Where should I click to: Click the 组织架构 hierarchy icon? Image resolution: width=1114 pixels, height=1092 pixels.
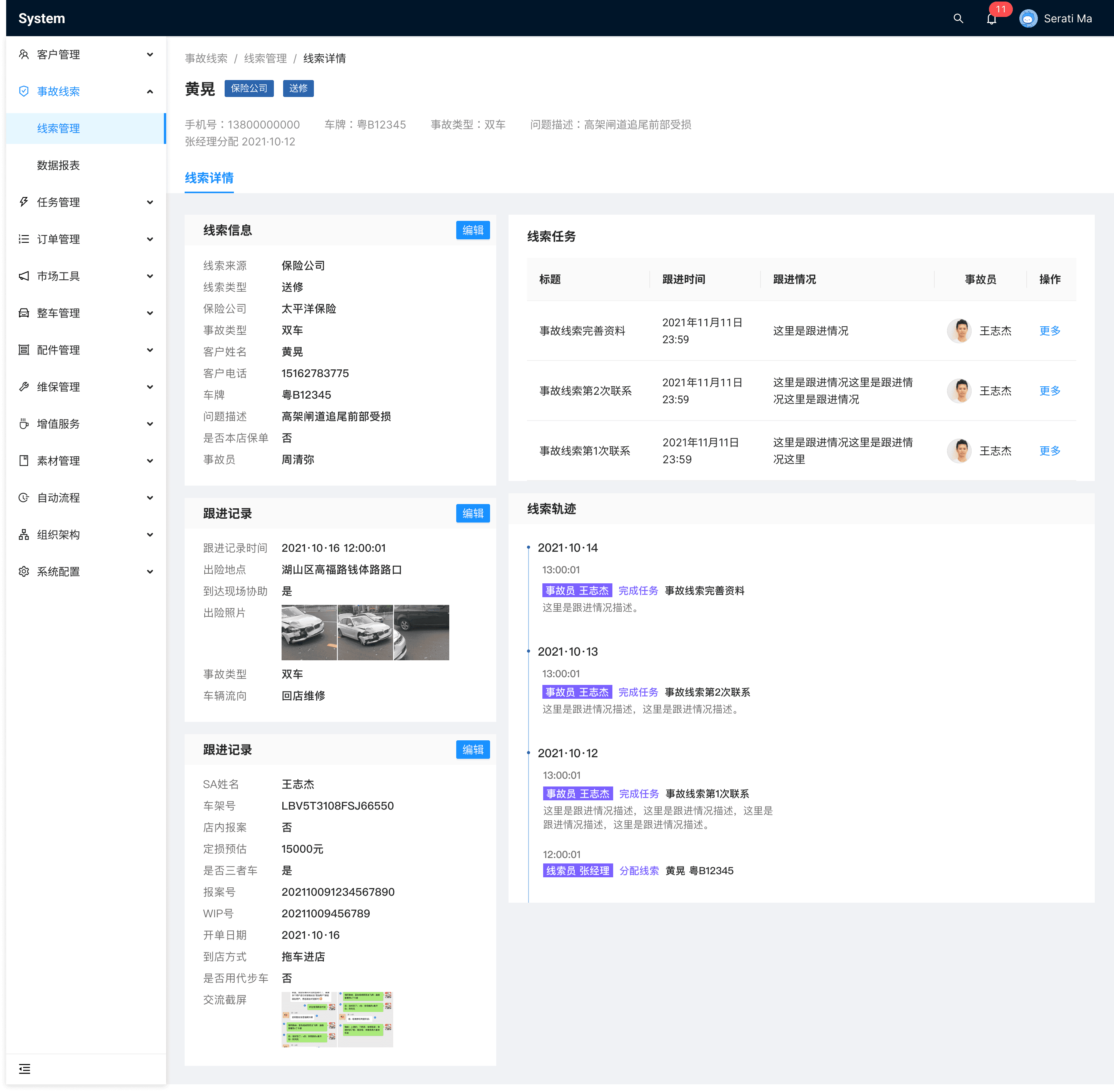23,534
